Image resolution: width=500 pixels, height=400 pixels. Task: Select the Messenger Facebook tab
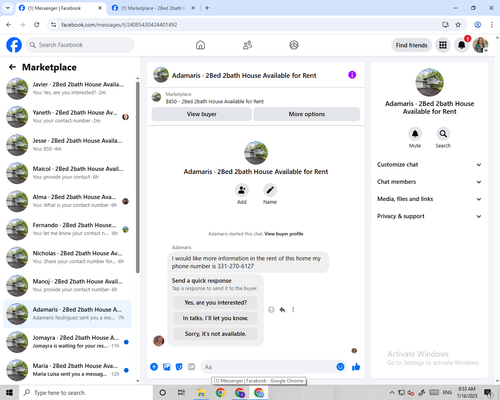point(60,8)
